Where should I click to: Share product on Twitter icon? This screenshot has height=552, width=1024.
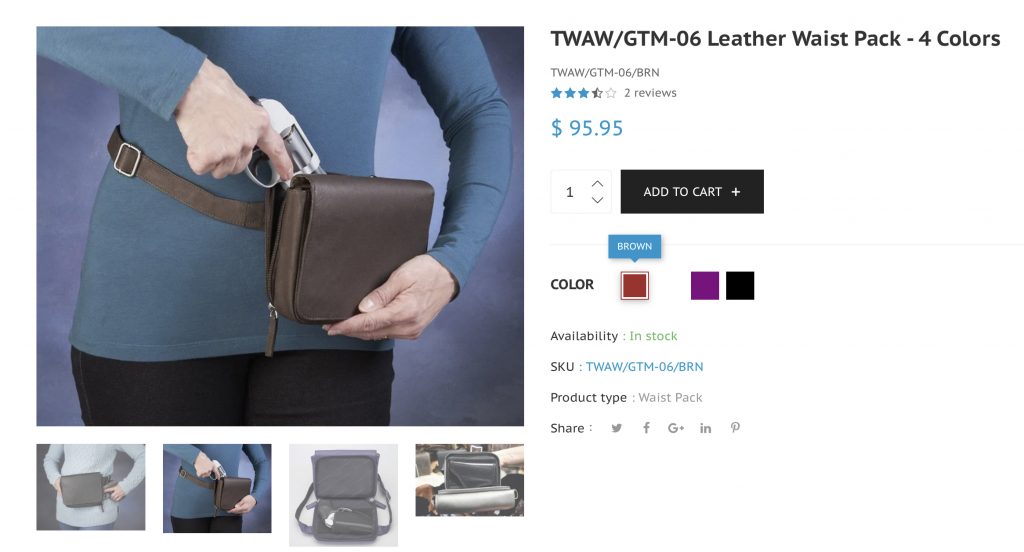616,428
